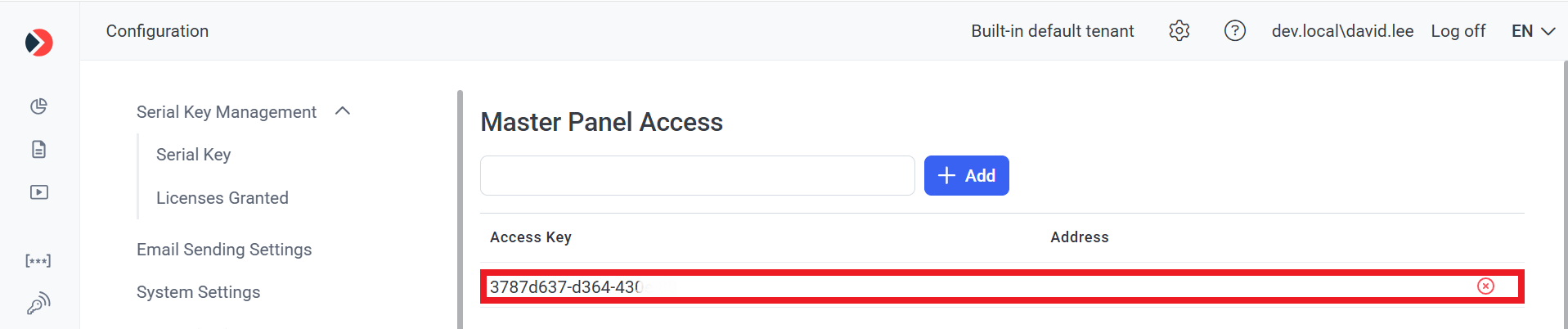
Task: Delete the 3787d637 access key entry
Action: coord(1485,286)
